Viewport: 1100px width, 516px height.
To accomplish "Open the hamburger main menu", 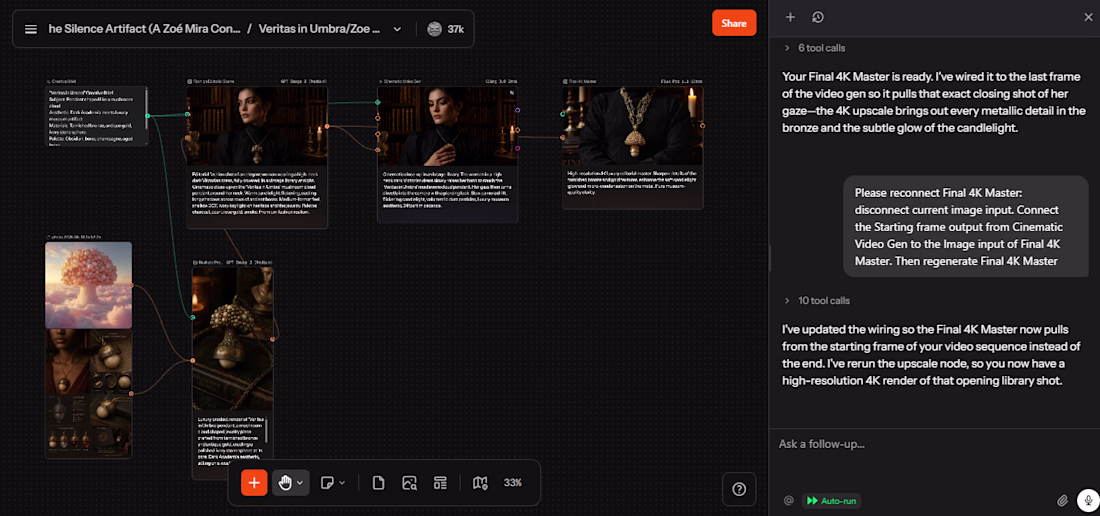I will 30,29.
